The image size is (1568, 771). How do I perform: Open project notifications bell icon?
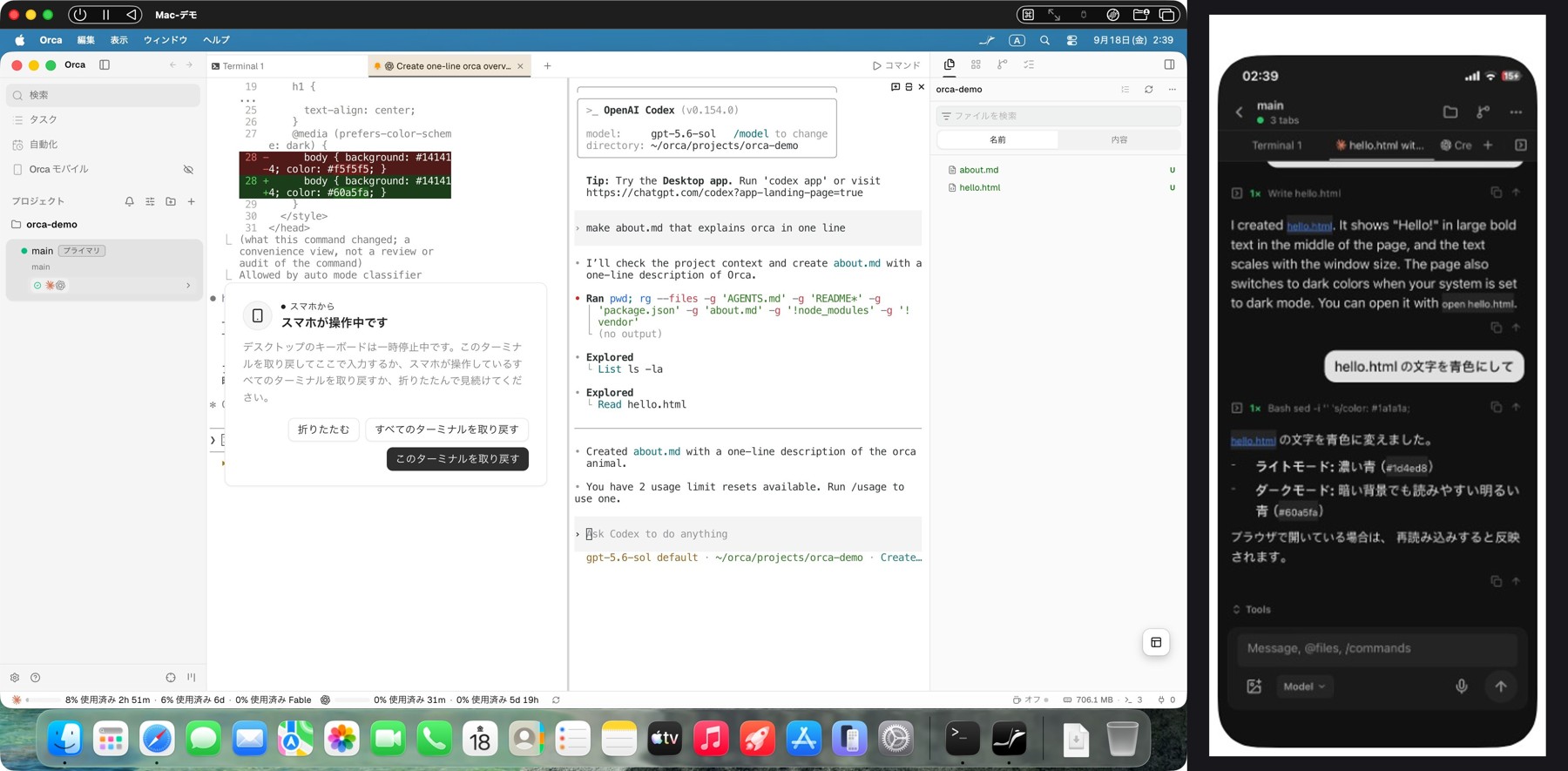pos(129,201)
